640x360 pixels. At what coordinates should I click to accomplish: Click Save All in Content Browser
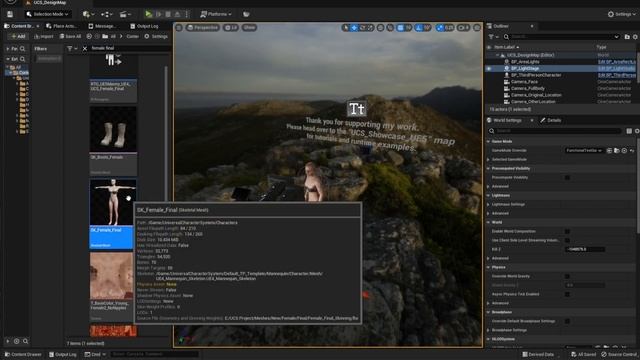coord(70,36)
